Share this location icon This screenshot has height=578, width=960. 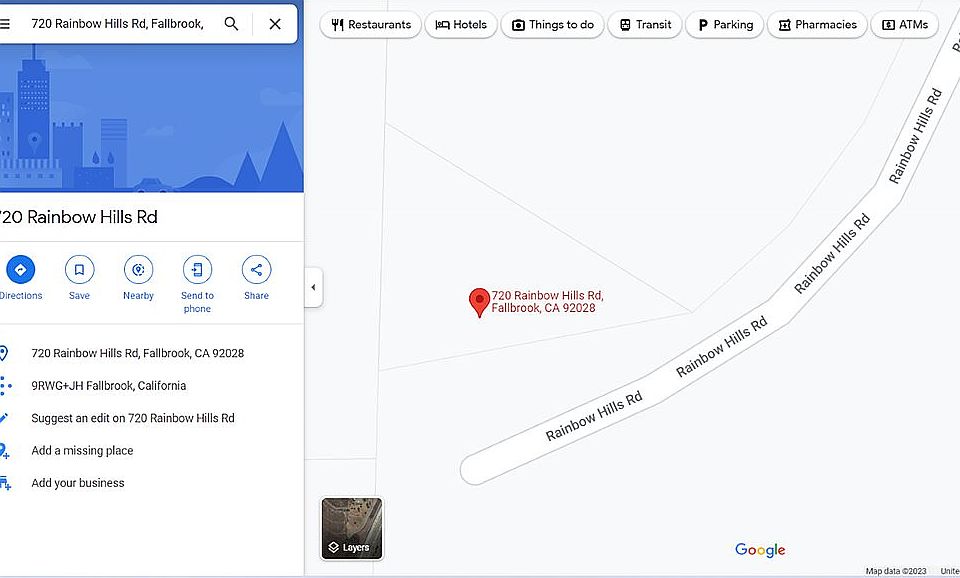(x=257, y=269)
